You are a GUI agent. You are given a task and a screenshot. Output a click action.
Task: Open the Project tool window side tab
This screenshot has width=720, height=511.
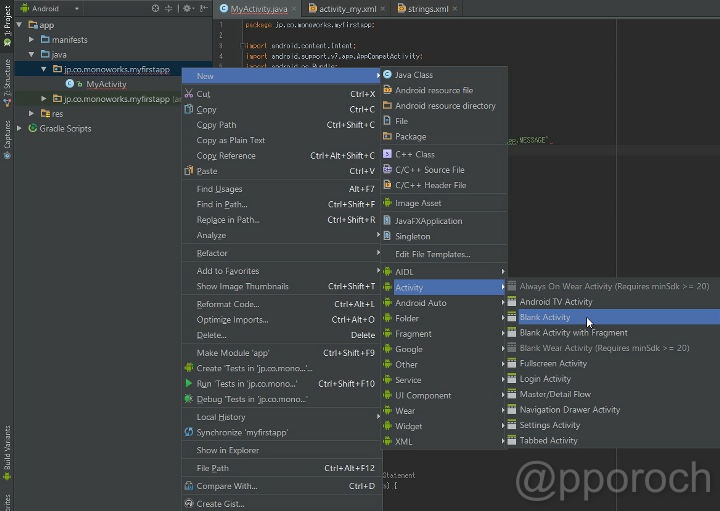coord(7,25)
